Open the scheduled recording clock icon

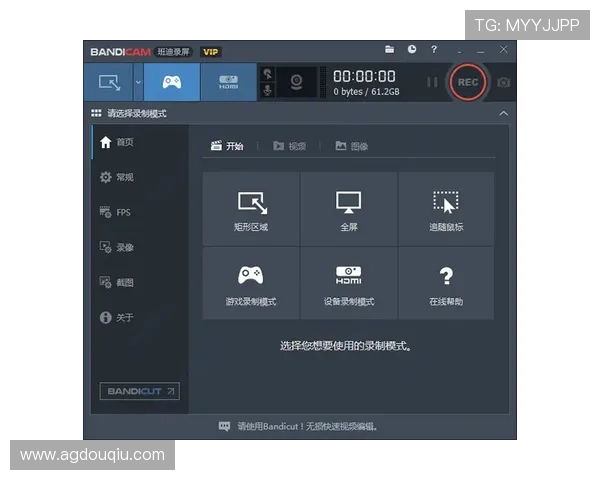(x=412, y=49)
